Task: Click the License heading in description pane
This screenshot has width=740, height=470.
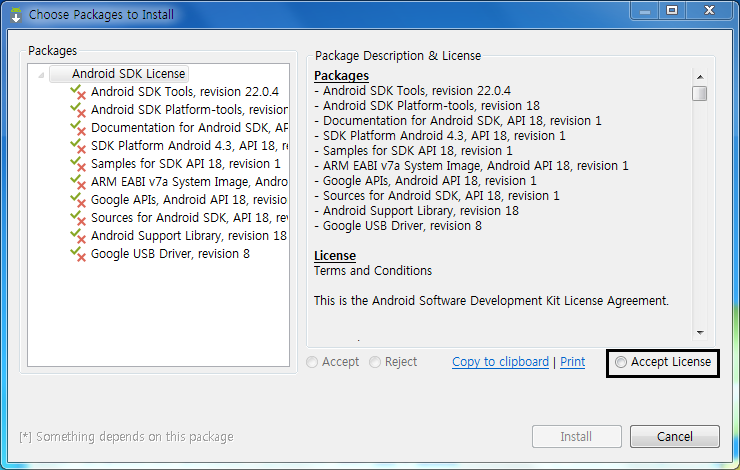Action: pyautogui.click(x=335, y=255)
